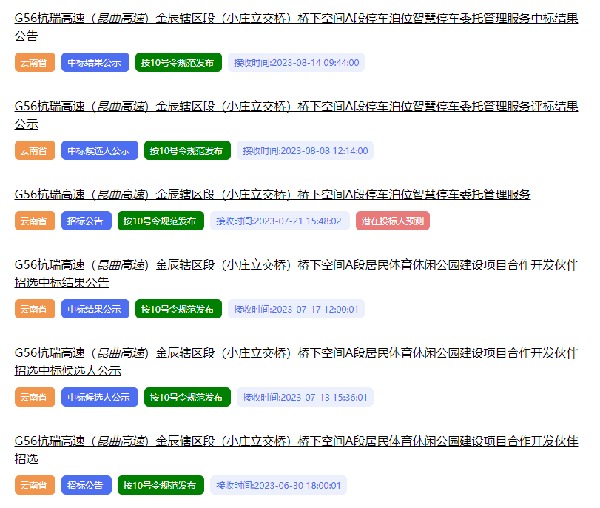
Task: Click 中标结果公示 tag dated 2023-07-17
Action: (95, 309)
